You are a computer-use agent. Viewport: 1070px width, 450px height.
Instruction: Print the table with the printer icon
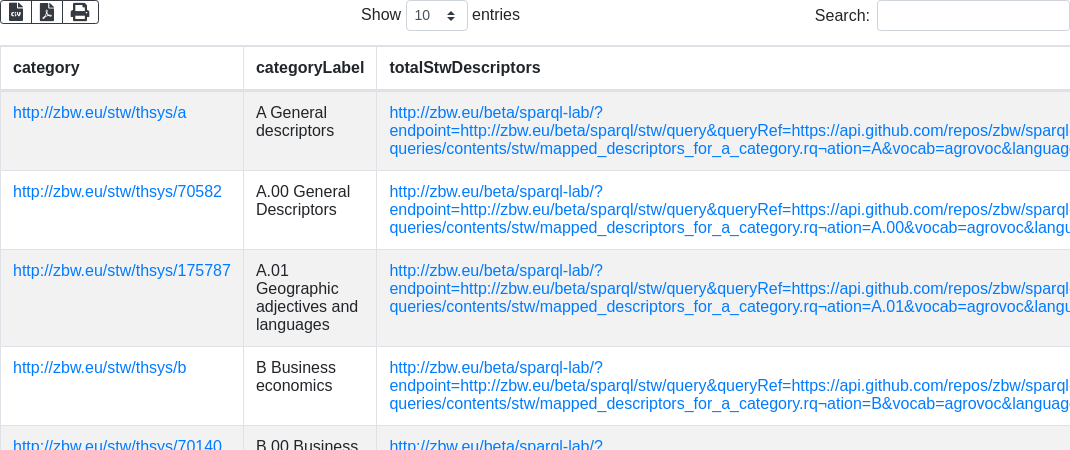pyautogui.click(x=80, y=12)
